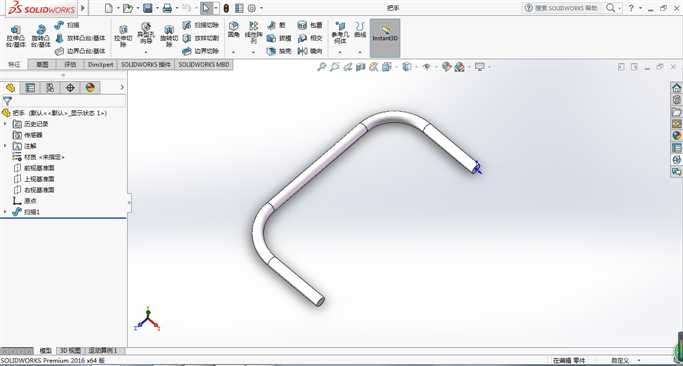Expand the Sweep1 (扫描1) feature node

[5, 212]
